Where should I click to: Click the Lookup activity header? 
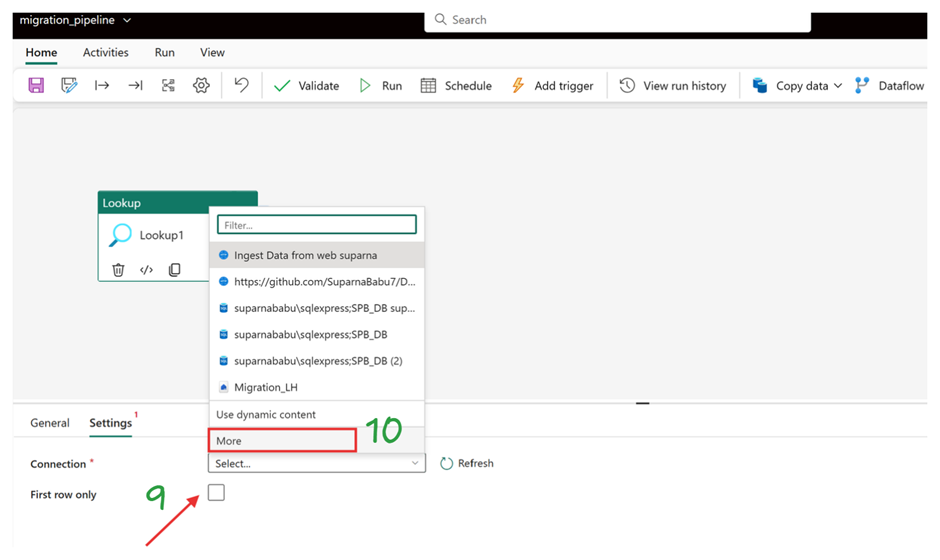(177, 203)
